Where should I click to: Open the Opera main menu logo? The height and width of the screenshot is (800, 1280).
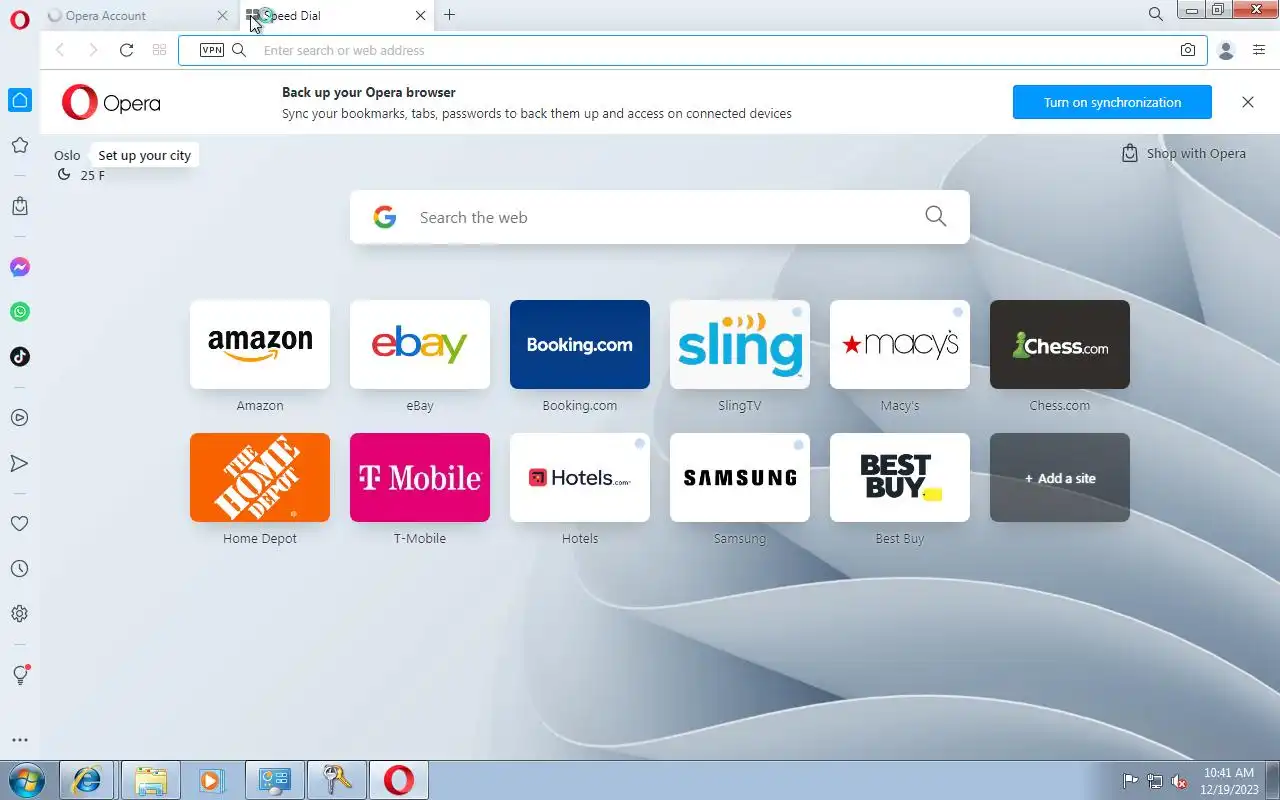pos(20,19)
